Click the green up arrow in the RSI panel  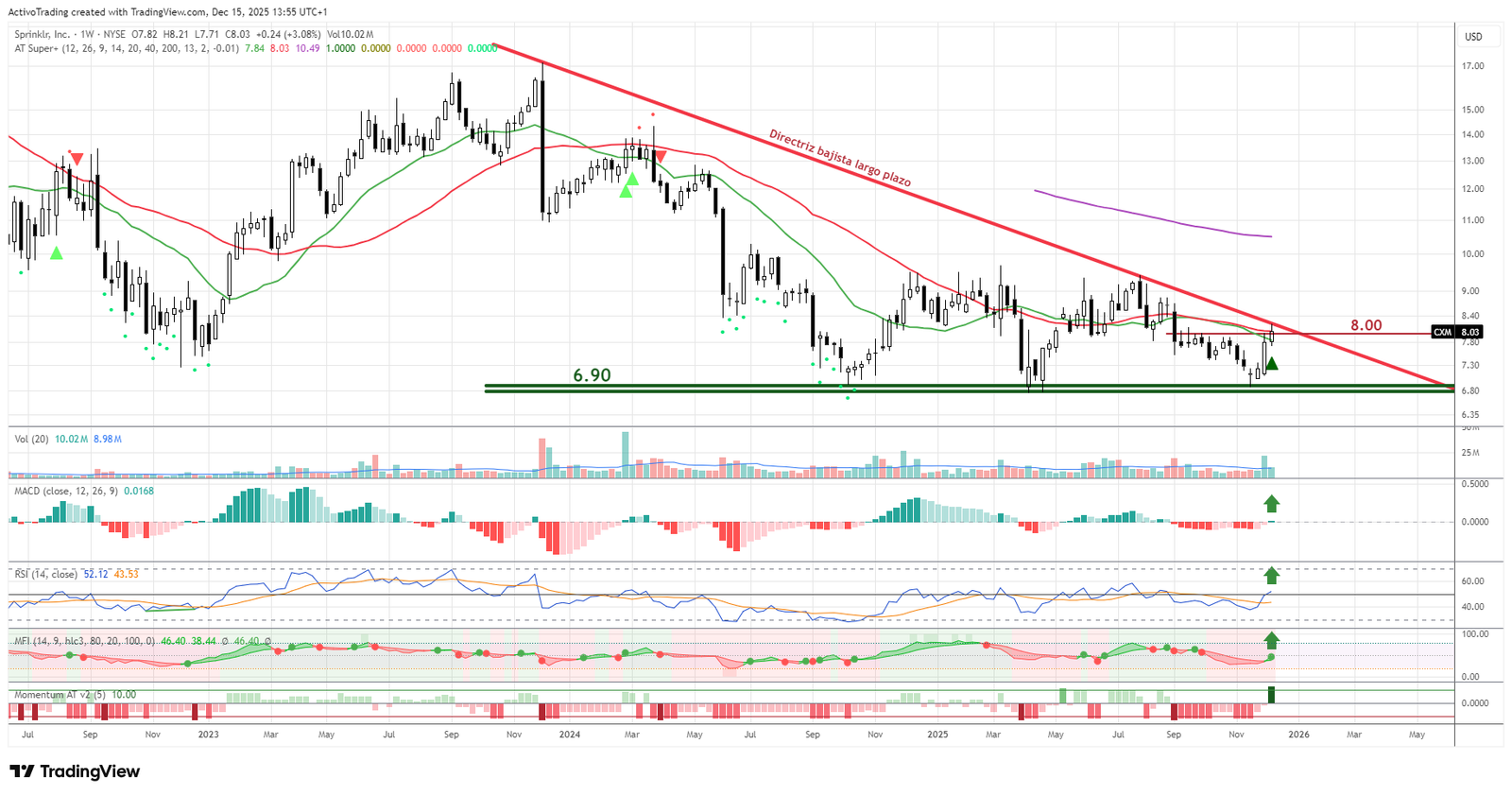(x=1272, y=575)
